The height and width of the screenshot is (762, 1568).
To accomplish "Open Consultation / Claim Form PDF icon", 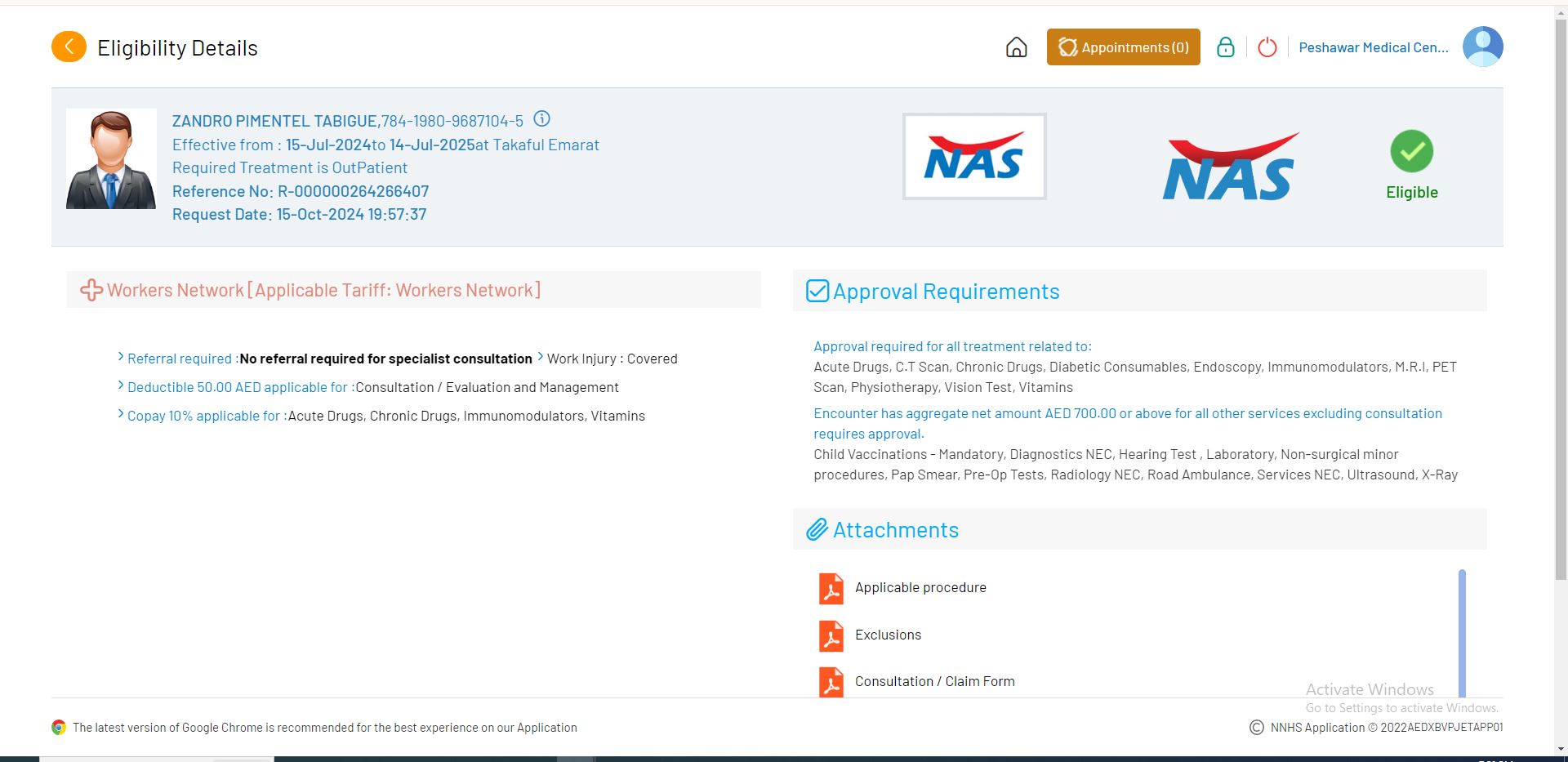I will [x=831, y=682].
